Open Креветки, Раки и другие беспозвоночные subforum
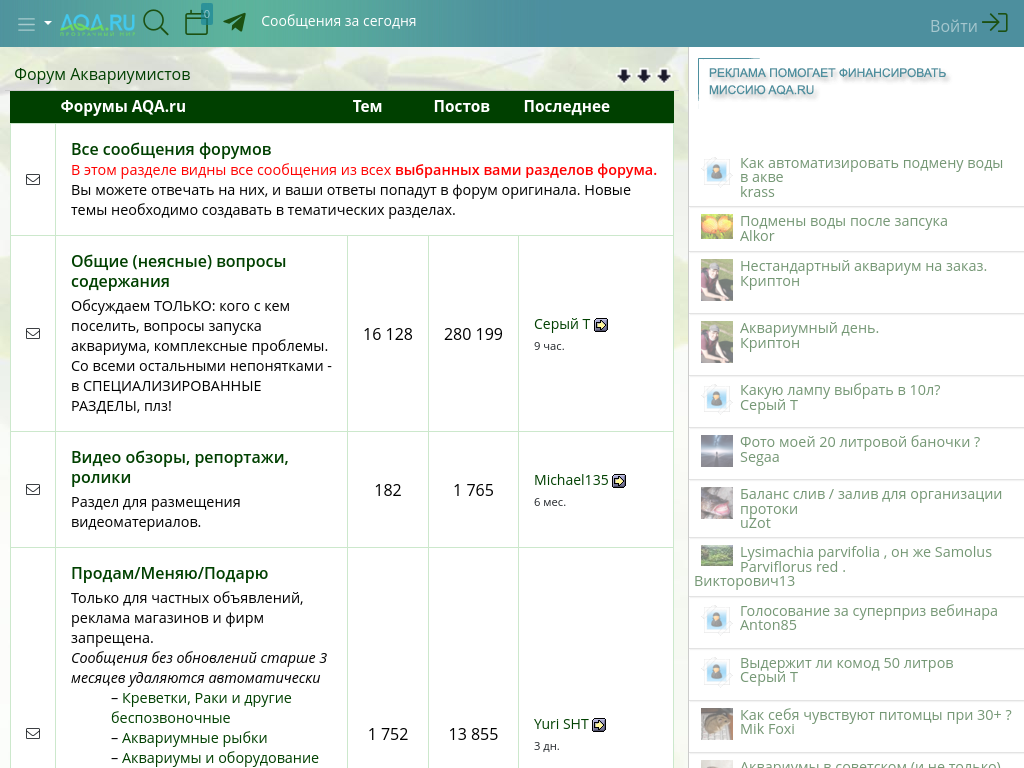Viewport: 1024px width, 768px height. point(206,698)
